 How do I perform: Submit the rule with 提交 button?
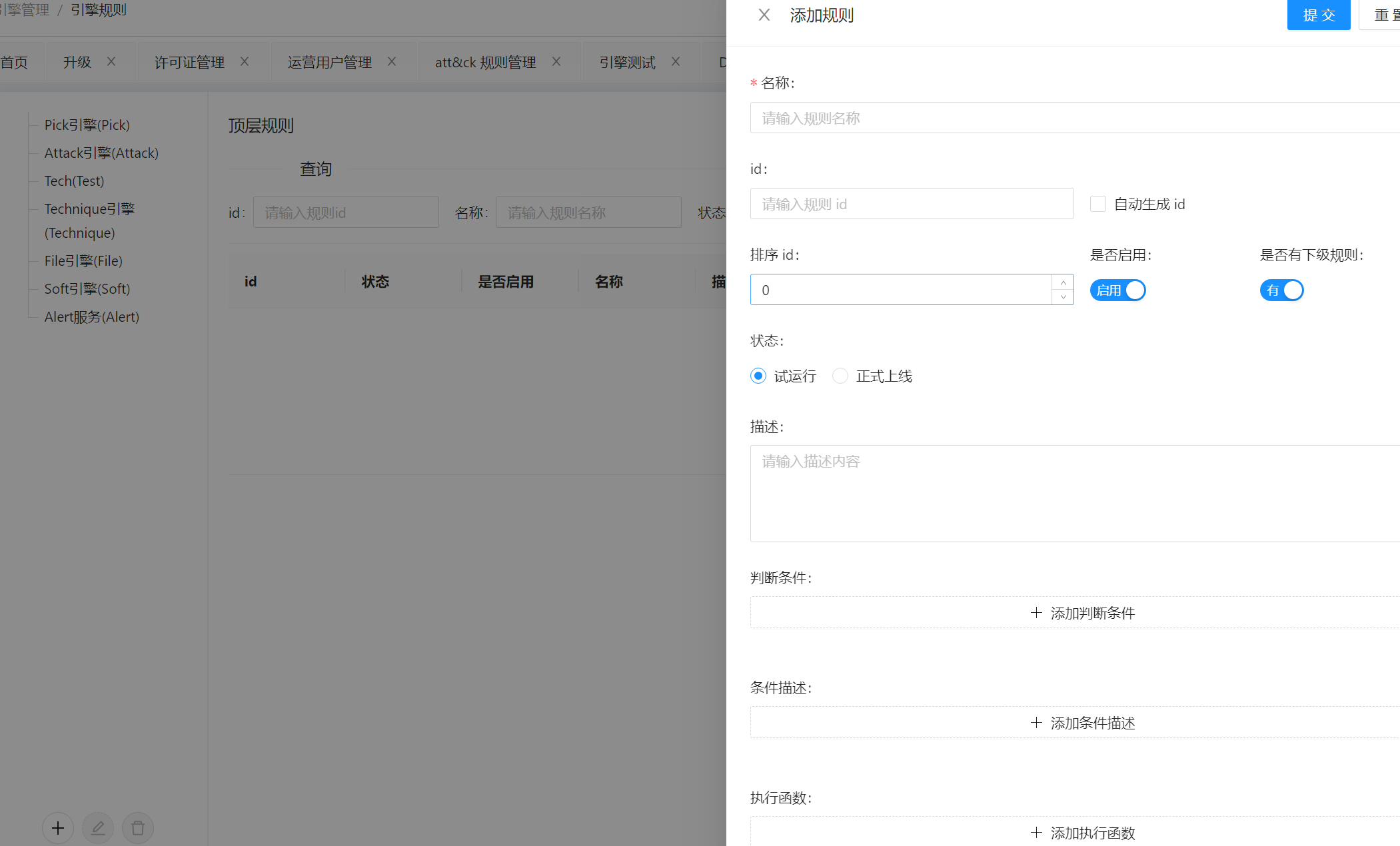1319,15
